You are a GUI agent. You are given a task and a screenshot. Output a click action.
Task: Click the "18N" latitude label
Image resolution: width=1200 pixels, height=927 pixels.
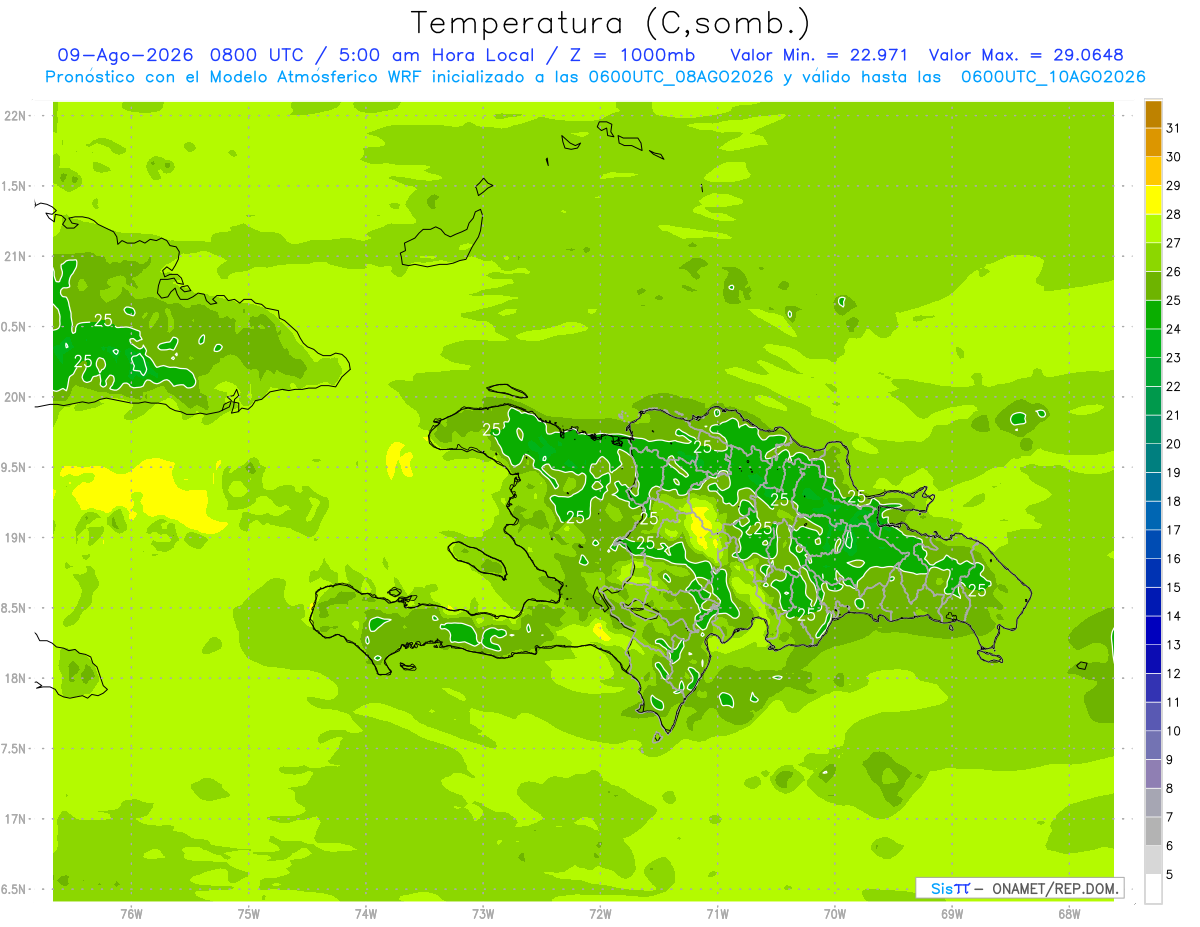point(15,679)
